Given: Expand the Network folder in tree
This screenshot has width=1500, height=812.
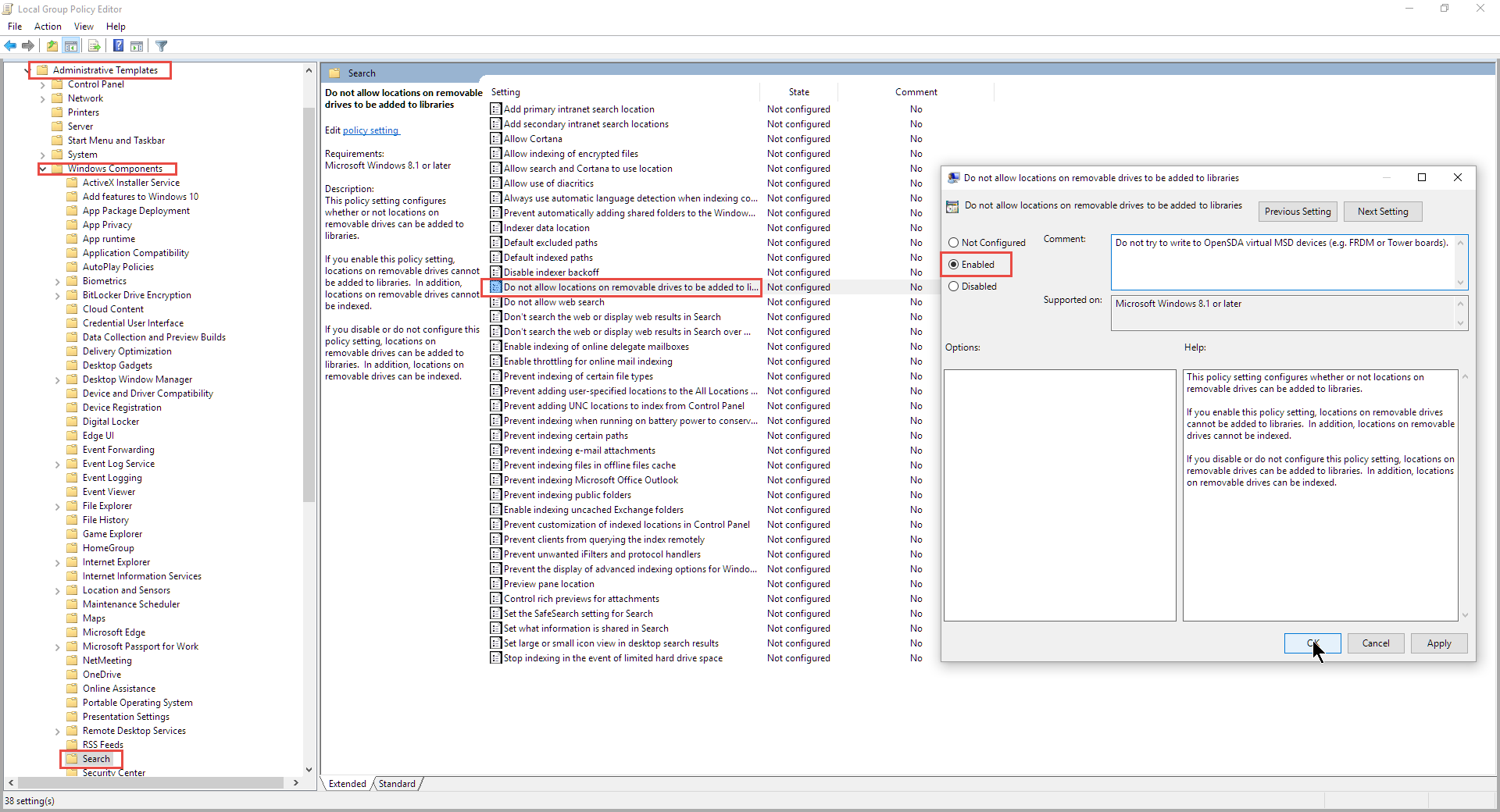Looking at the screenshot, I should point(43,99).
